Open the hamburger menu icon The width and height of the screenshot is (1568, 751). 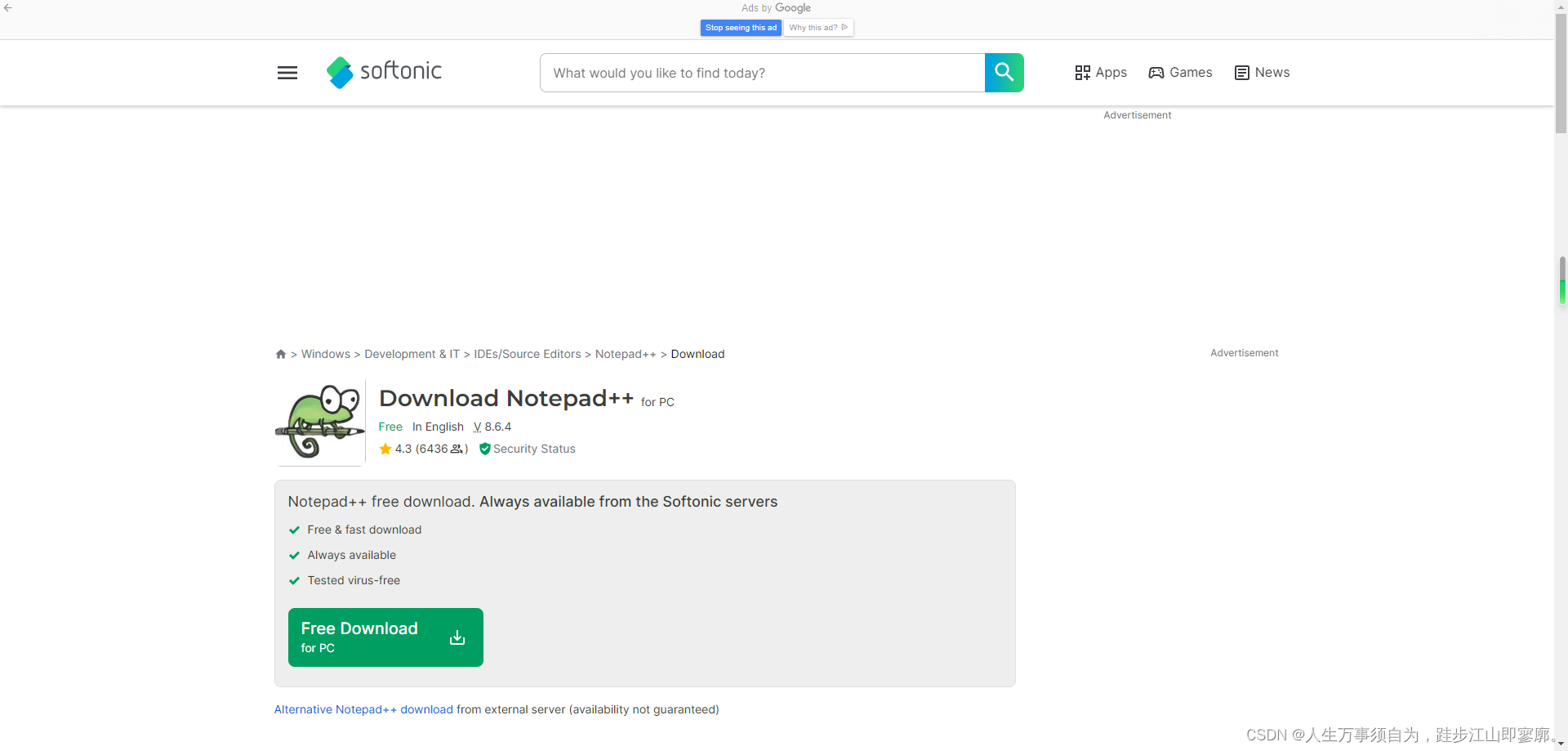(287, 73)
